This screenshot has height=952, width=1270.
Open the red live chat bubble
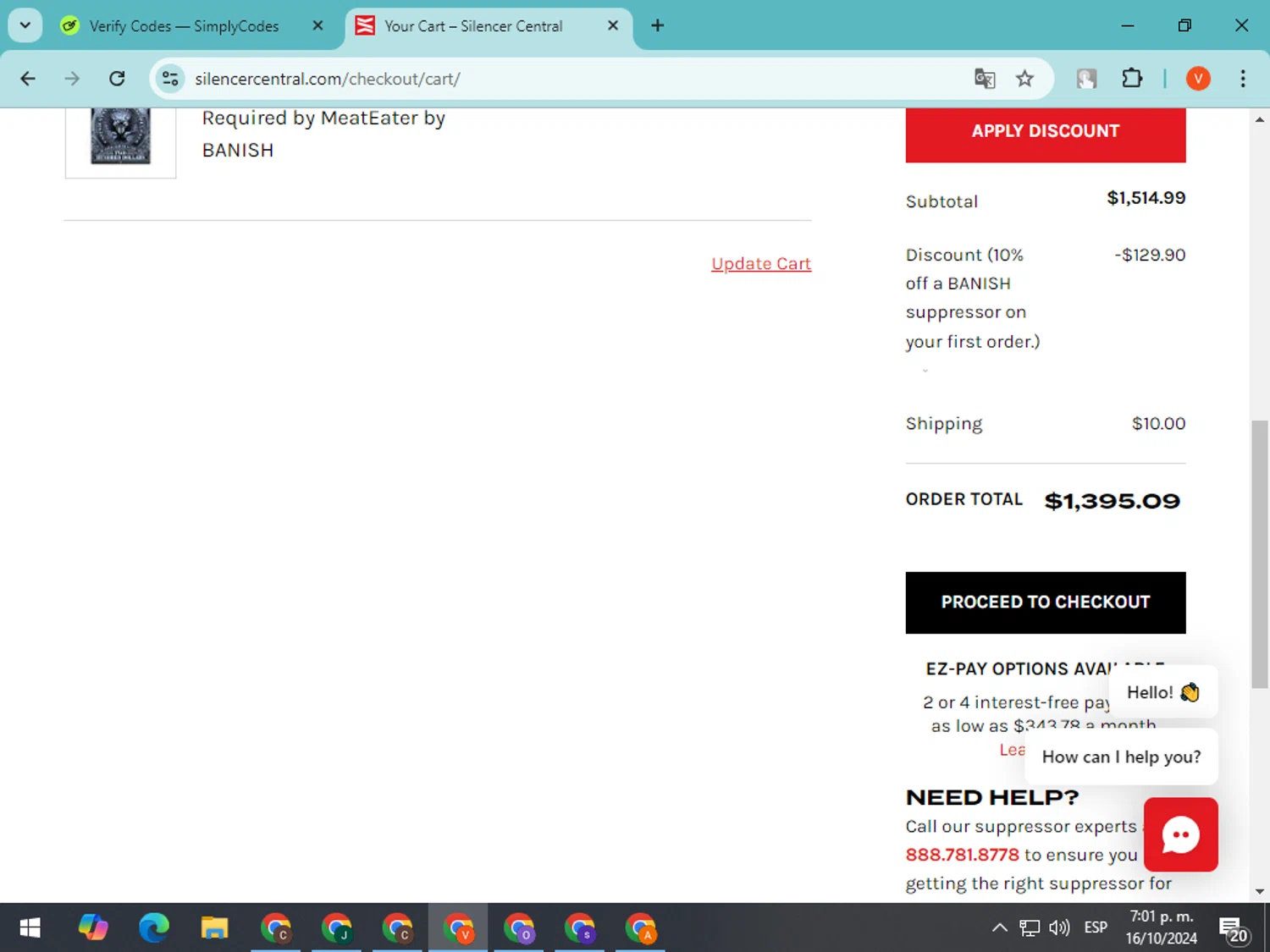(1181, 834)
